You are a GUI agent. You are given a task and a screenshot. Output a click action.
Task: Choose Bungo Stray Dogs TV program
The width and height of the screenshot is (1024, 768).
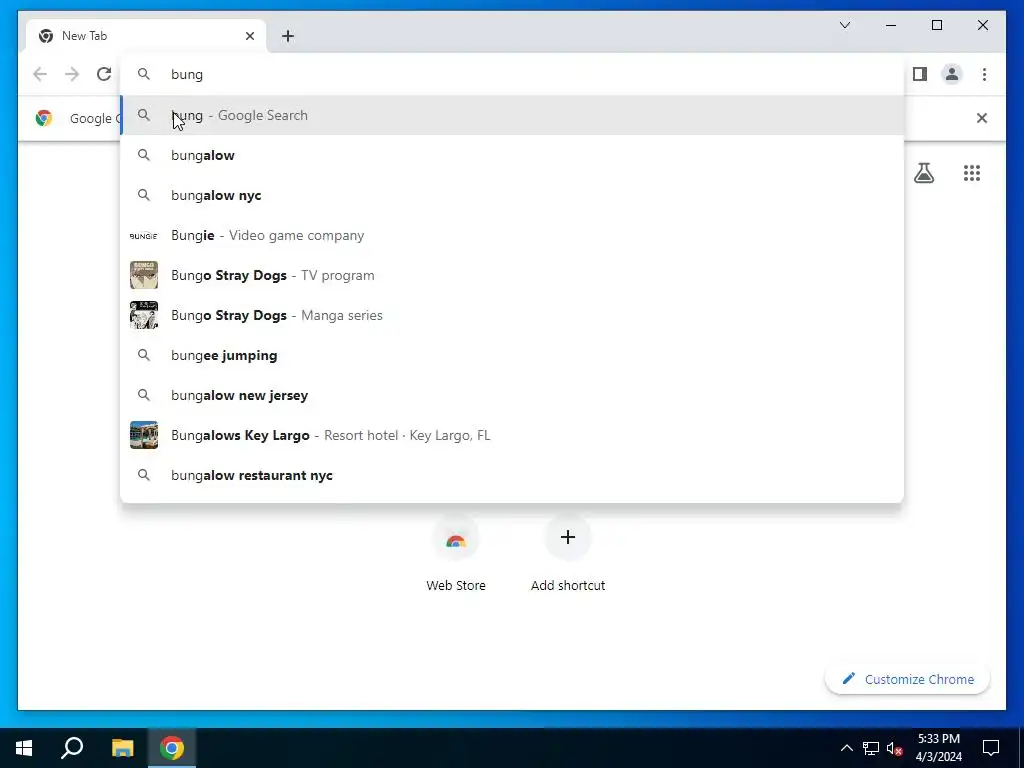(x=512, y=275)
